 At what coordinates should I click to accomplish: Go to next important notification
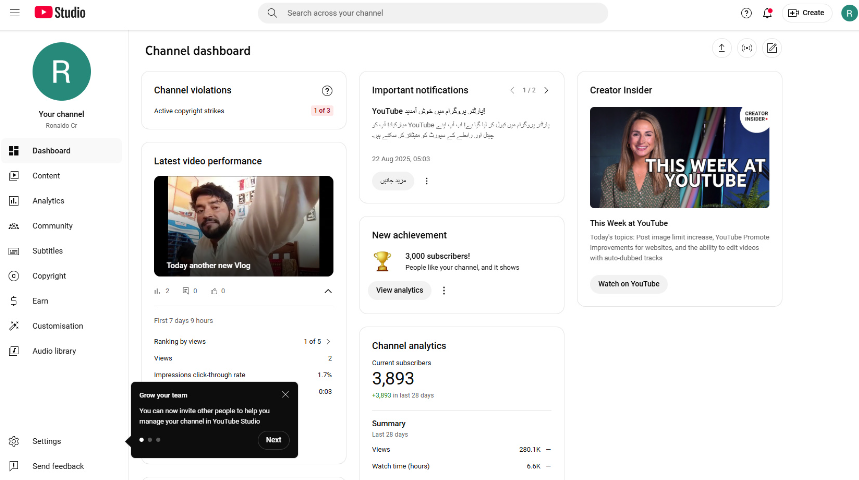pyautogui.click(x=546, y=90)
